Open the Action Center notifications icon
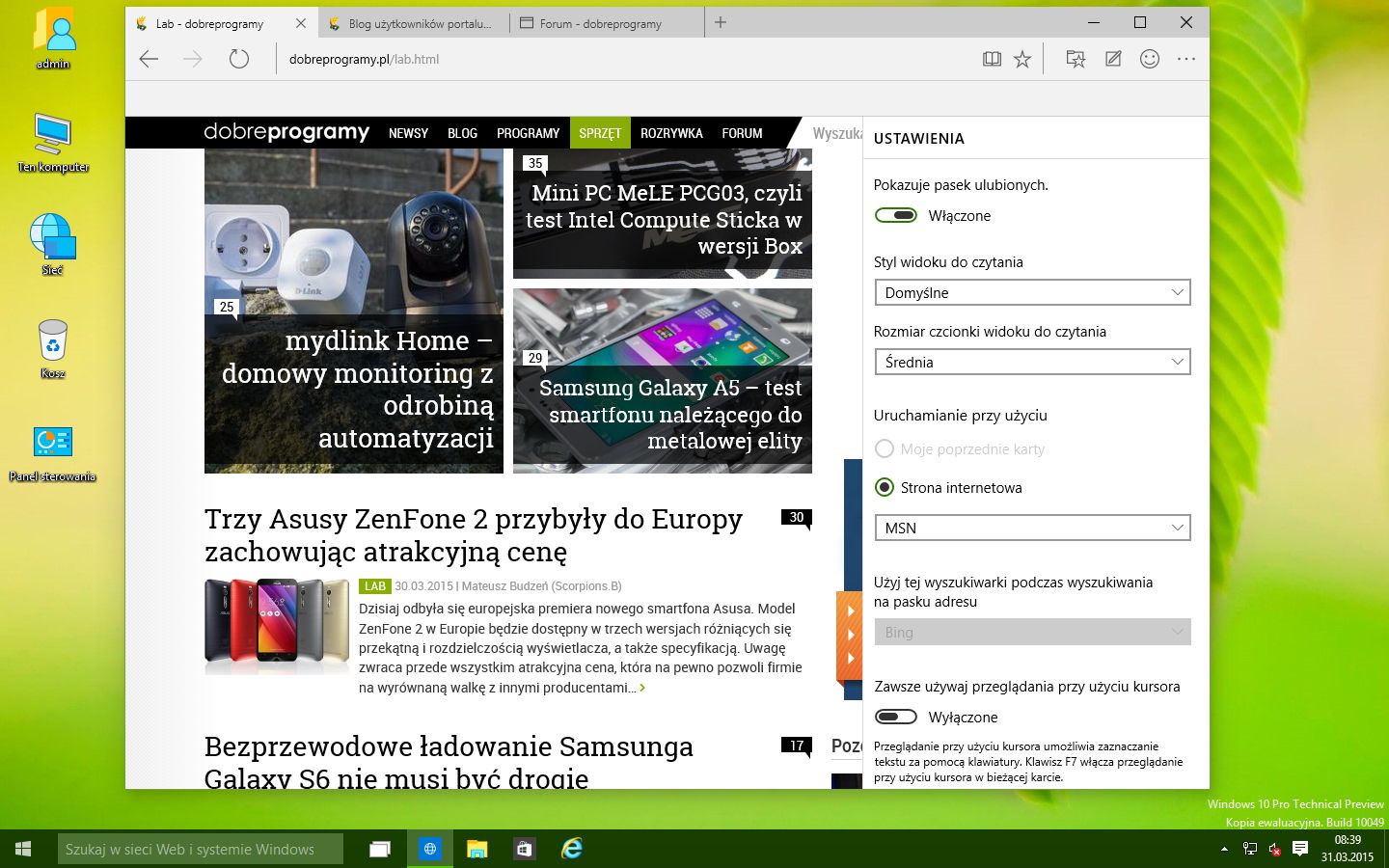Image resolution: width=1389 pixels, height=868 pixels. [1300, 849]
